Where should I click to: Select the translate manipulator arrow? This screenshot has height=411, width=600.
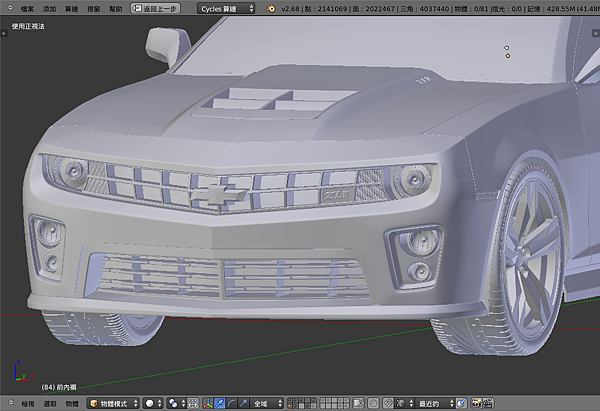pyautogui.click(x=219, y=403)
